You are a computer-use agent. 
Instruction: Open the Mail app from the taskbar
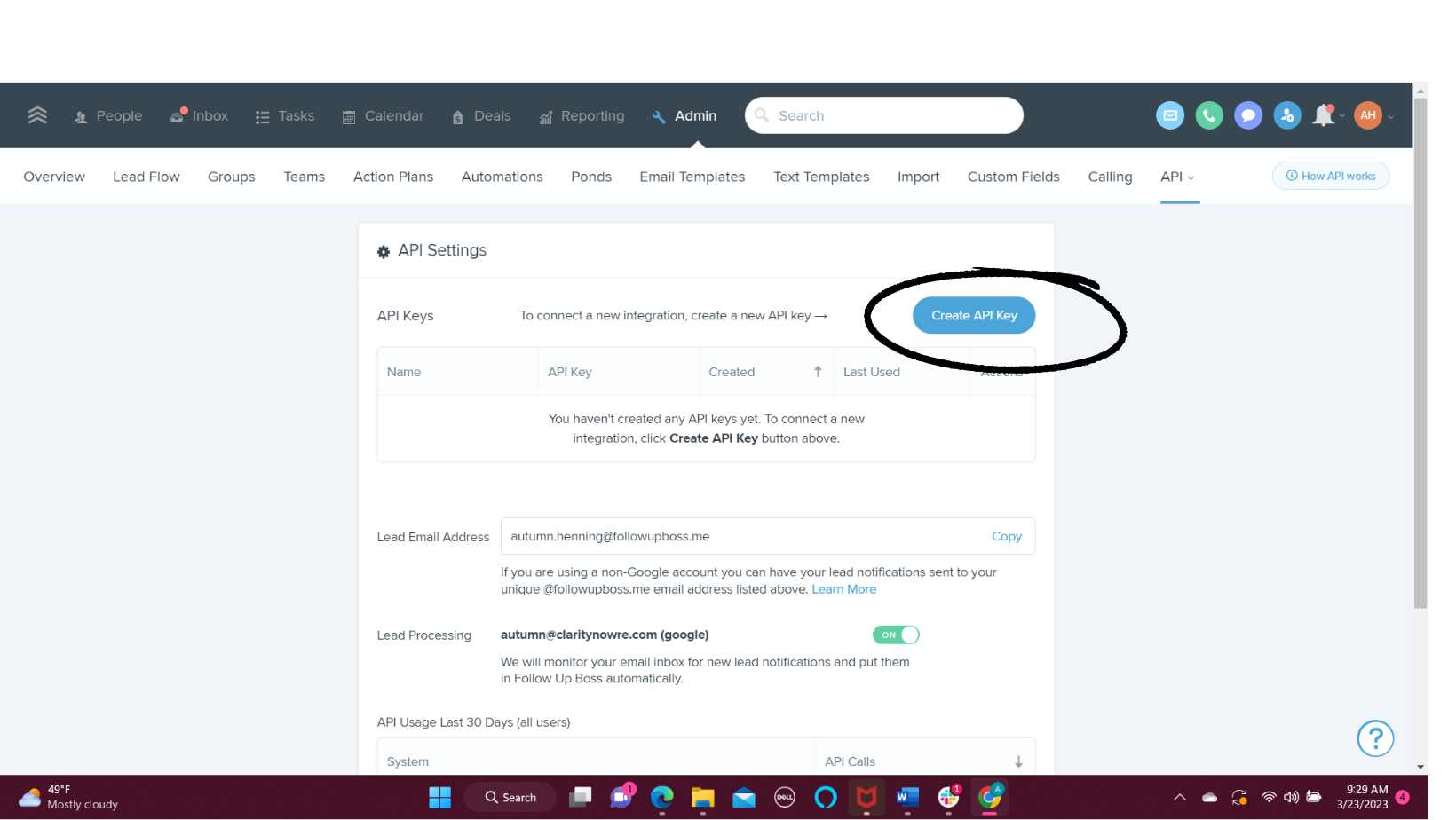point(744,798)
